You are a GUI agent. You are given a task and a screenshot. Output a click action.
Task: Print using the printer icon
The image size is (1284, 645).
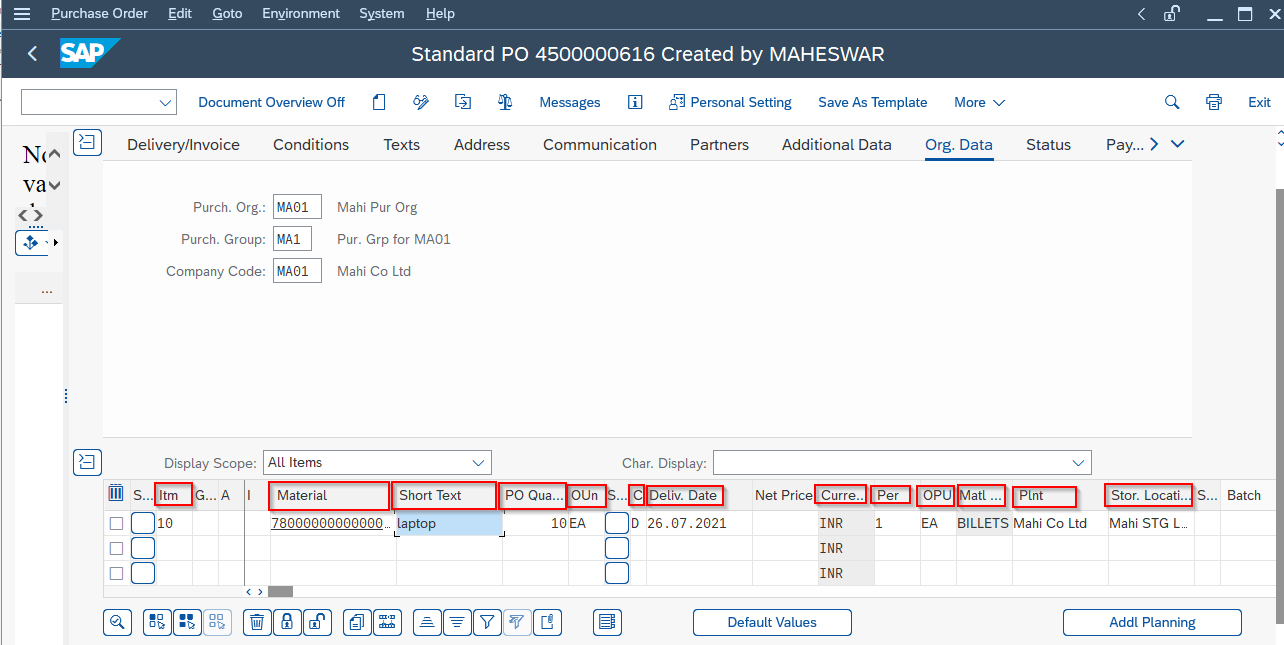(1214, 102)
